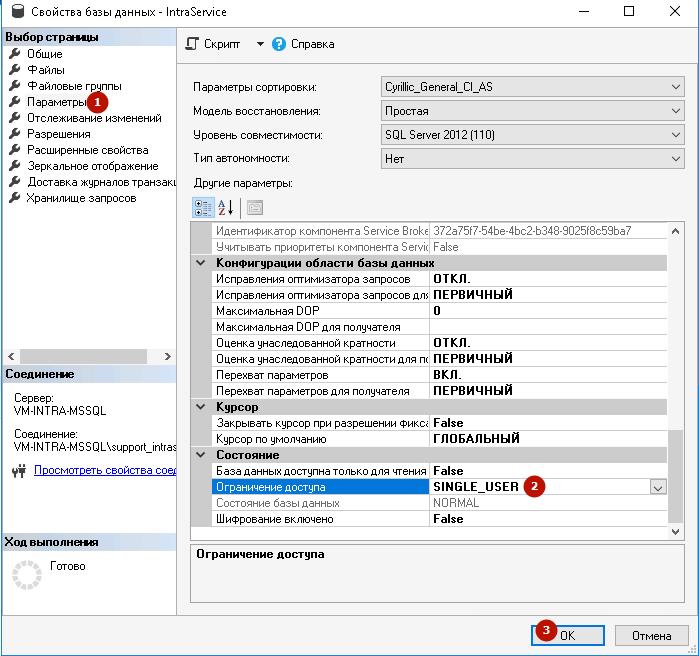Image resolution: width=699 pixels, height=656 pixels.
Task: Click the Скрипт script icon
Action: (192, 44)
